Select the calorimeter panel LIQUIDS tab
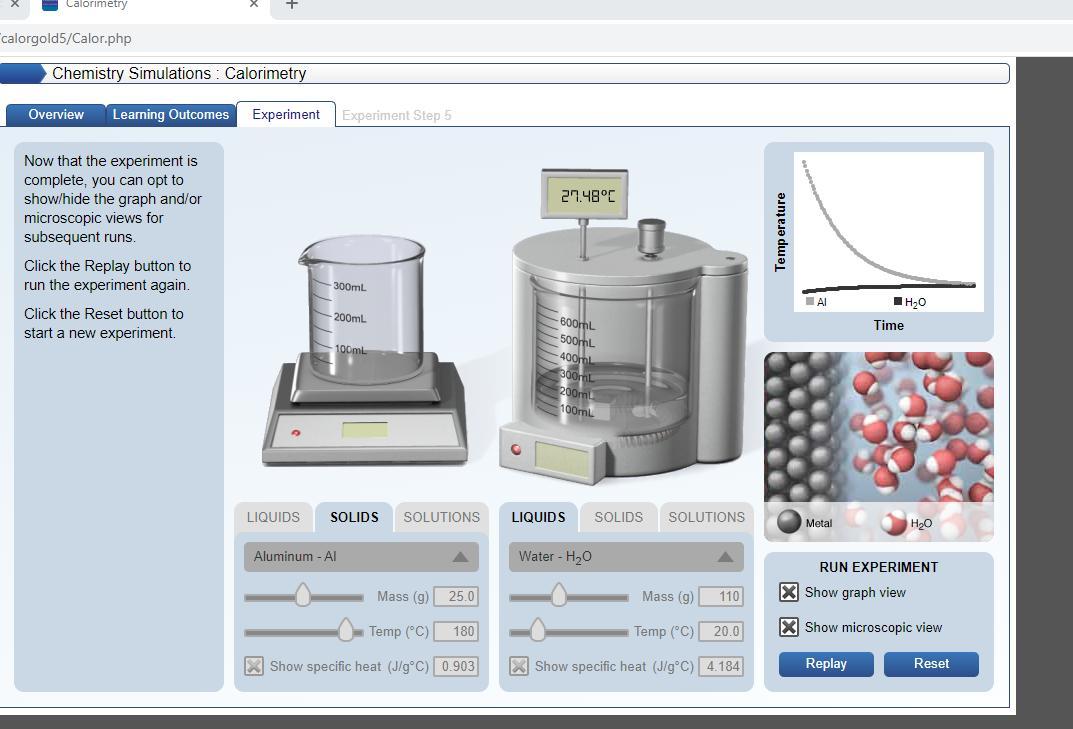The height and width of the screenshot is (729, 1073). point(539,517)
